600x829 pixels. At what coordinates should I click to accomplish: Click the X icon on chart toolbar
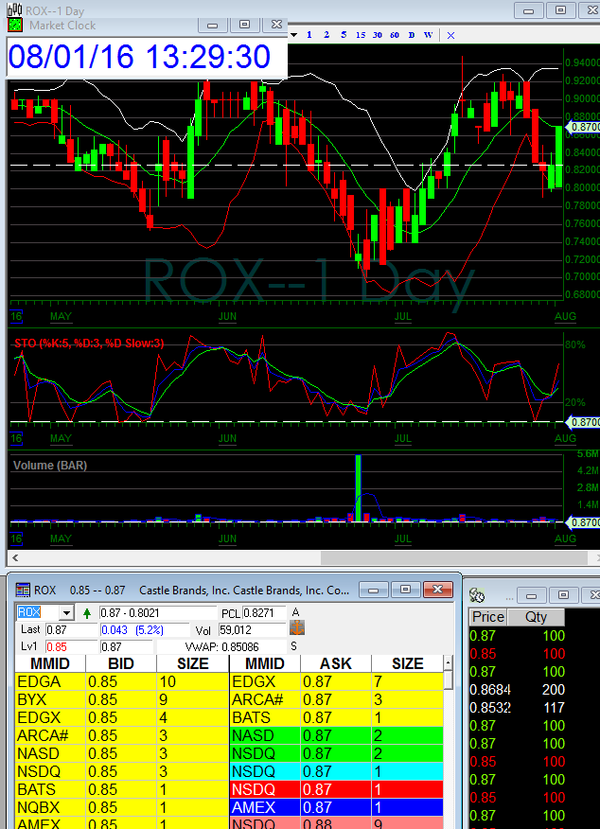tap(451, 35)
